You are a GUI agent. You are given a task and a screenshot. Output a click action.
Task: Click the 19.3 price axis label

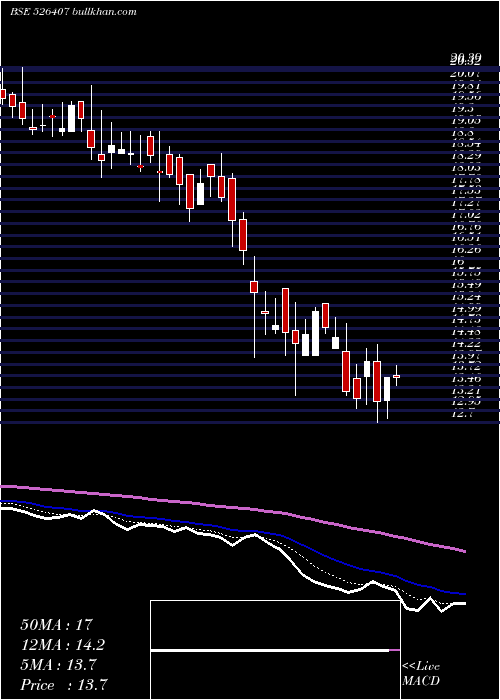click(x=462, y=109)
